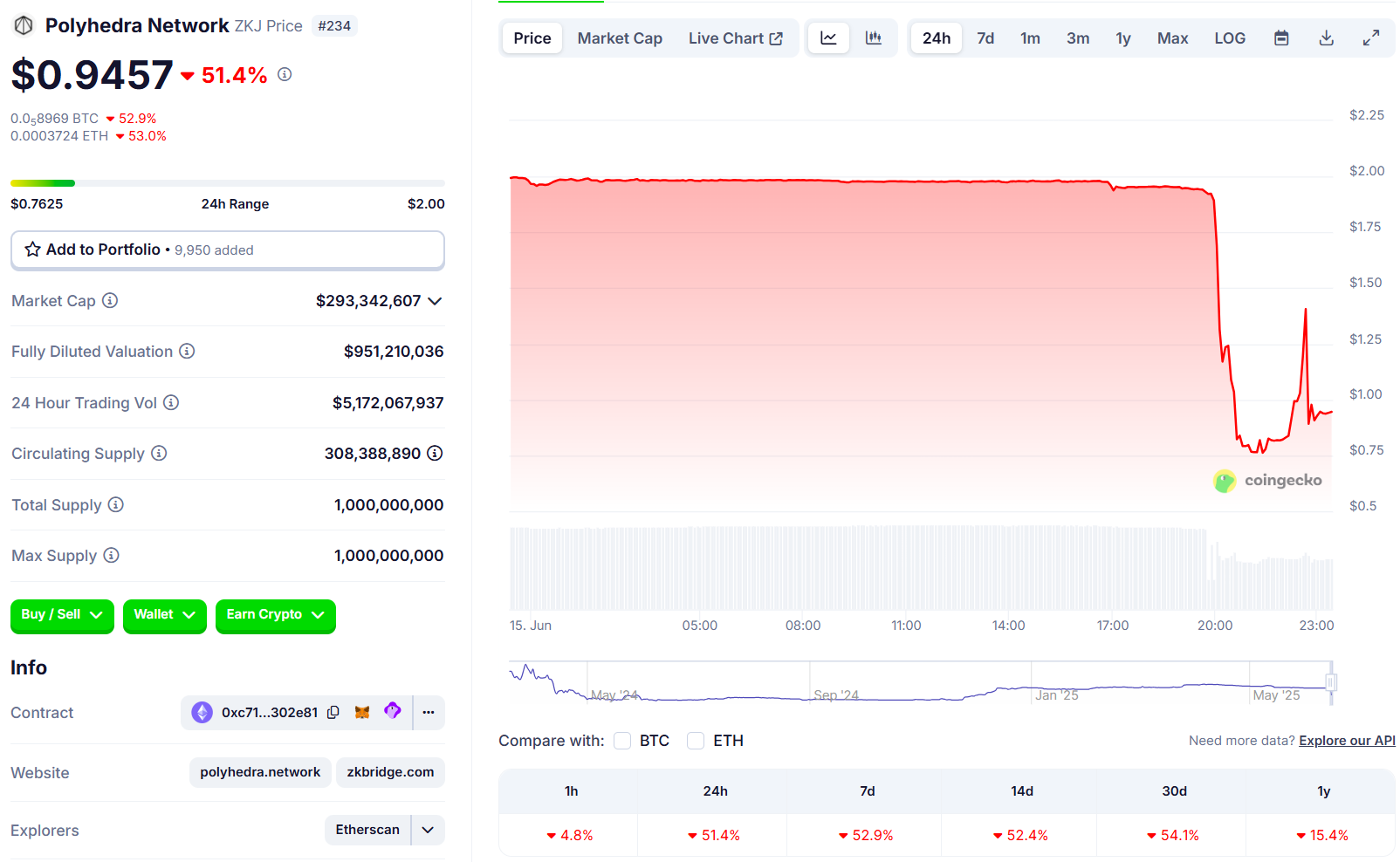Select the 7d time range tab
1400x862 pixels.
(x=985, y=38)
